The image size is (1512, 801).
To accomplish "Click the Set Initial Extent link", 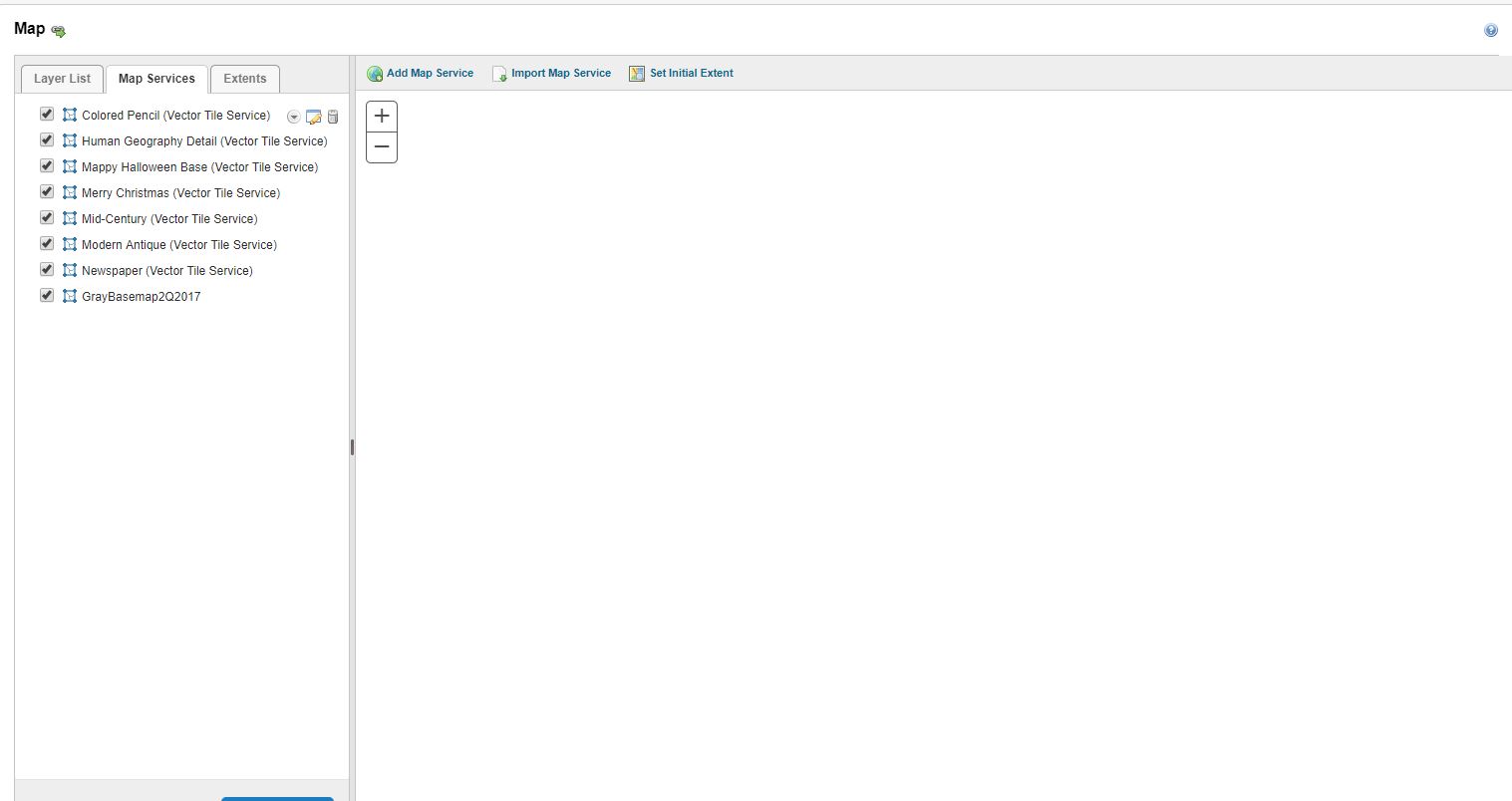I will 692,73.
